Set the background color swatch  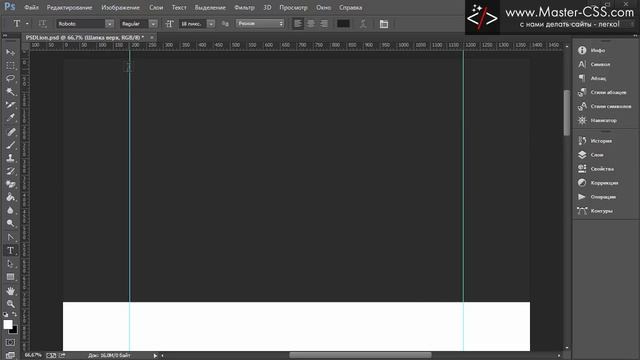(15, 330)
